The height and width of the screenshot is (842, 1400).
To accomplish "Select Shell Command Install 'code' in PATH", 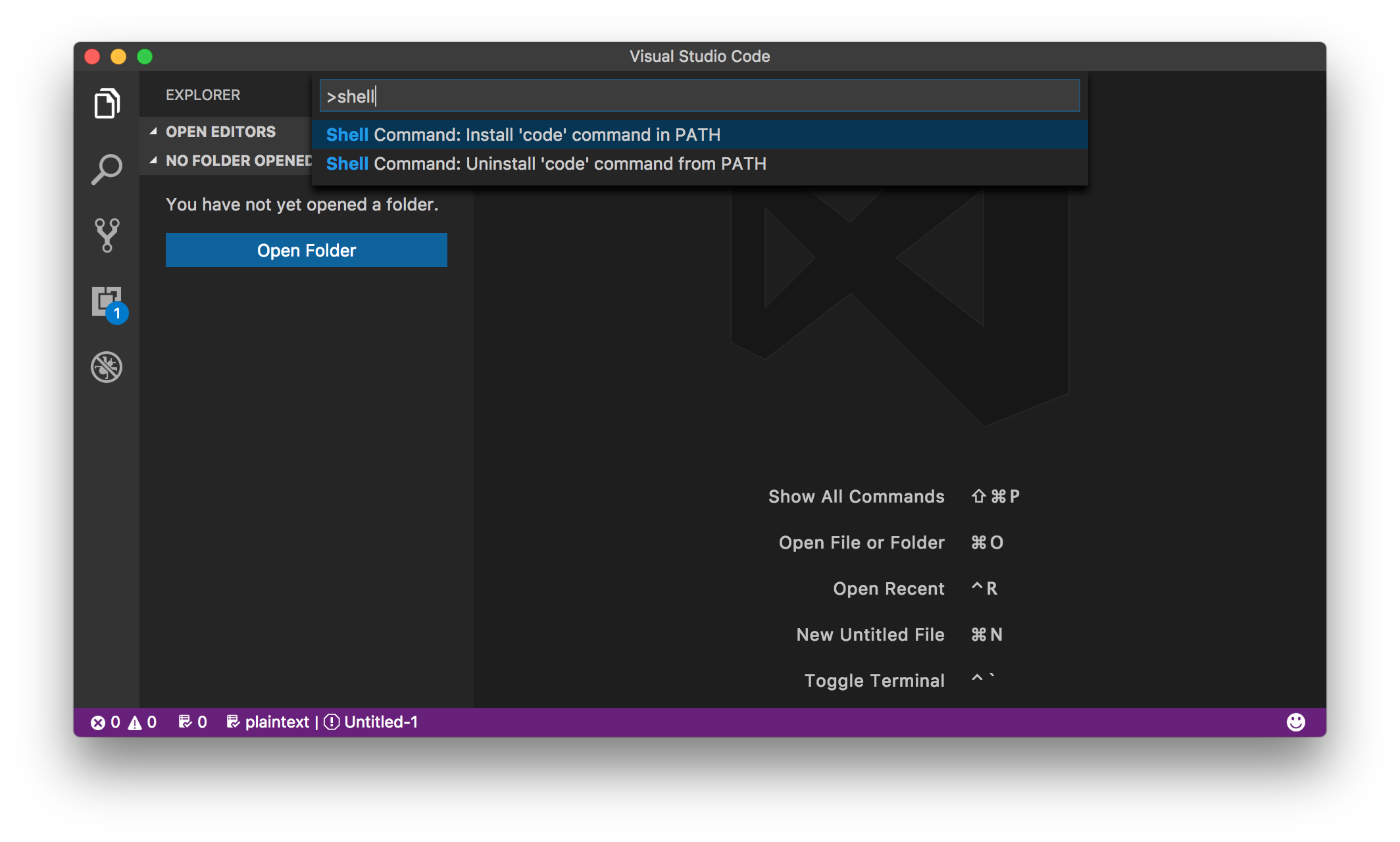I will point(697,133).
